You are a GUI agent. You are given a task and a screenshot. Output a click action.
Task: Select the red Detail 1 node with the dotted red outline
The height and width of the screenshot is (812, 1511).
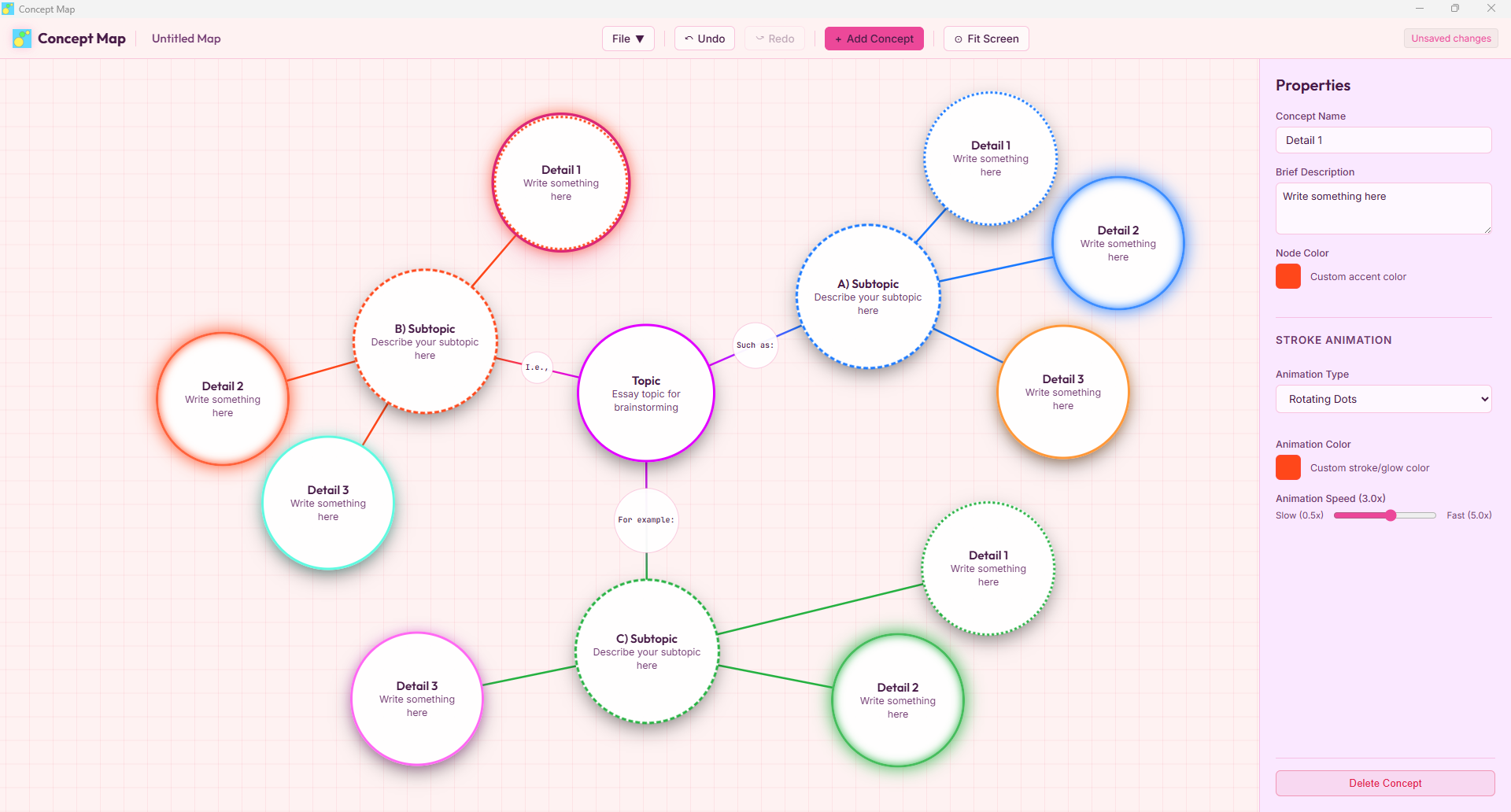tap(561, 183)
